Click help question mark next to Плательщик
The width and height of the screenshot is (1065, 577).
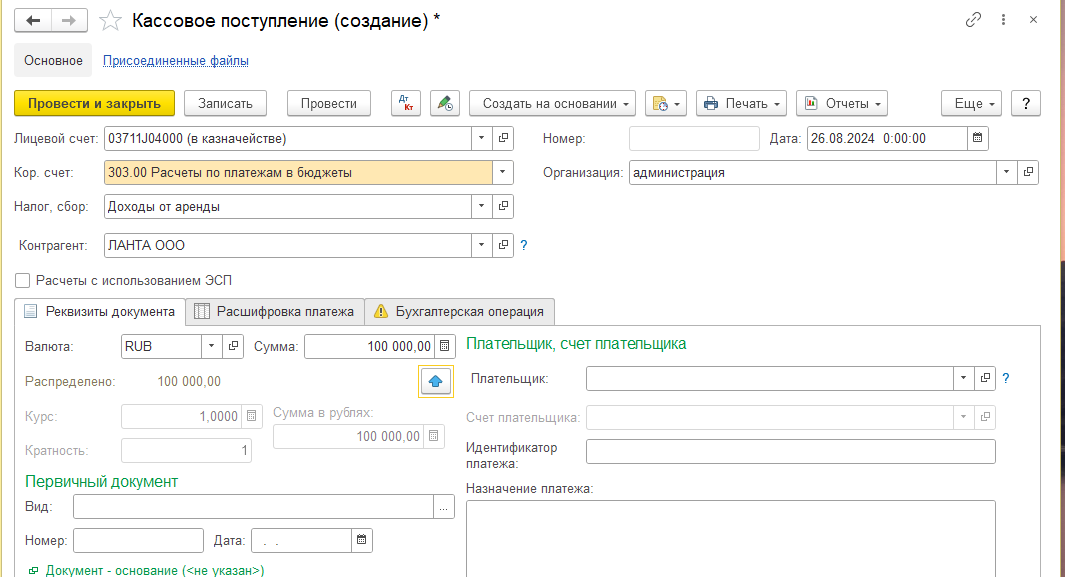(x=1006, y=379)
